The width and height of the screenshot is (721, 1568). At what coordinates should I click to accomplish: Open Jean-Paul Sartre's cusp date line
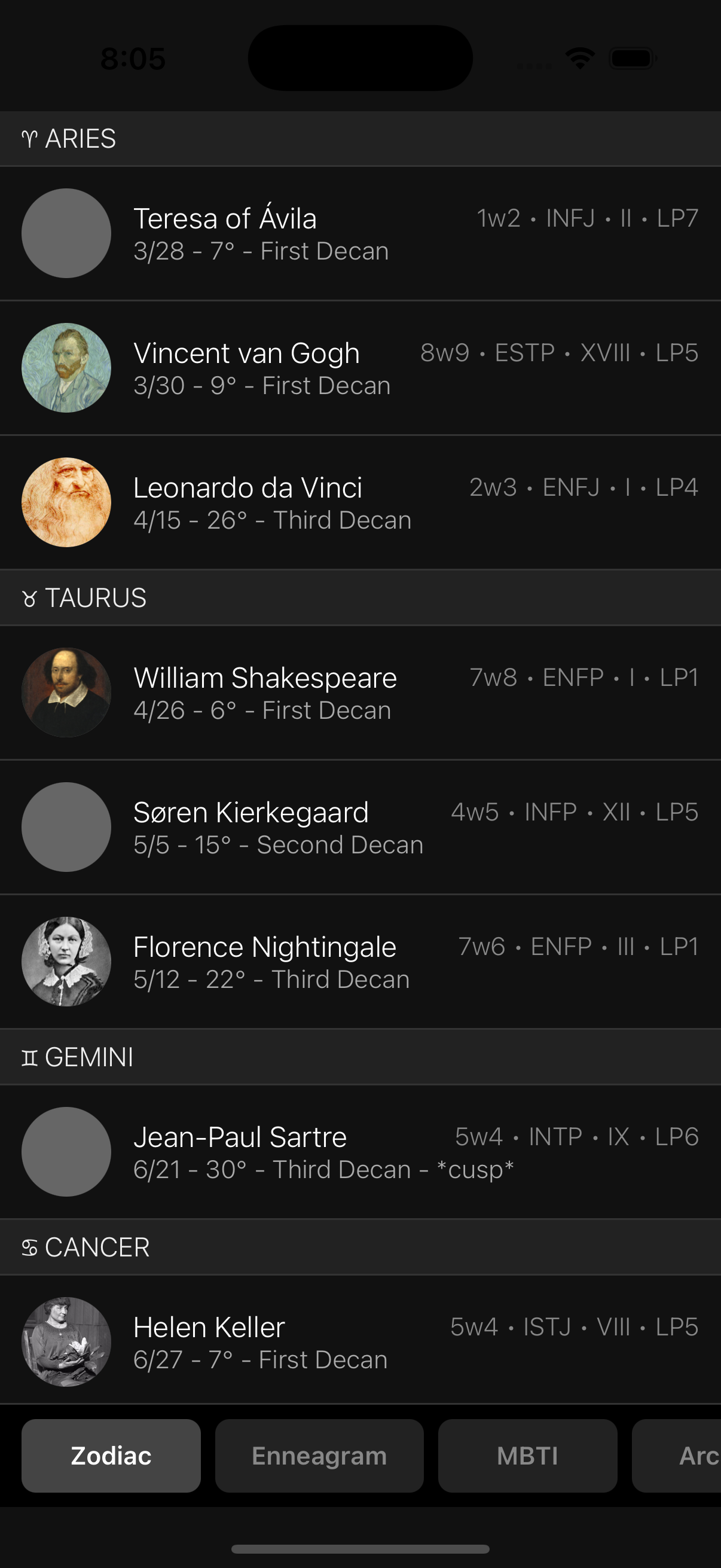point(323,1170)
